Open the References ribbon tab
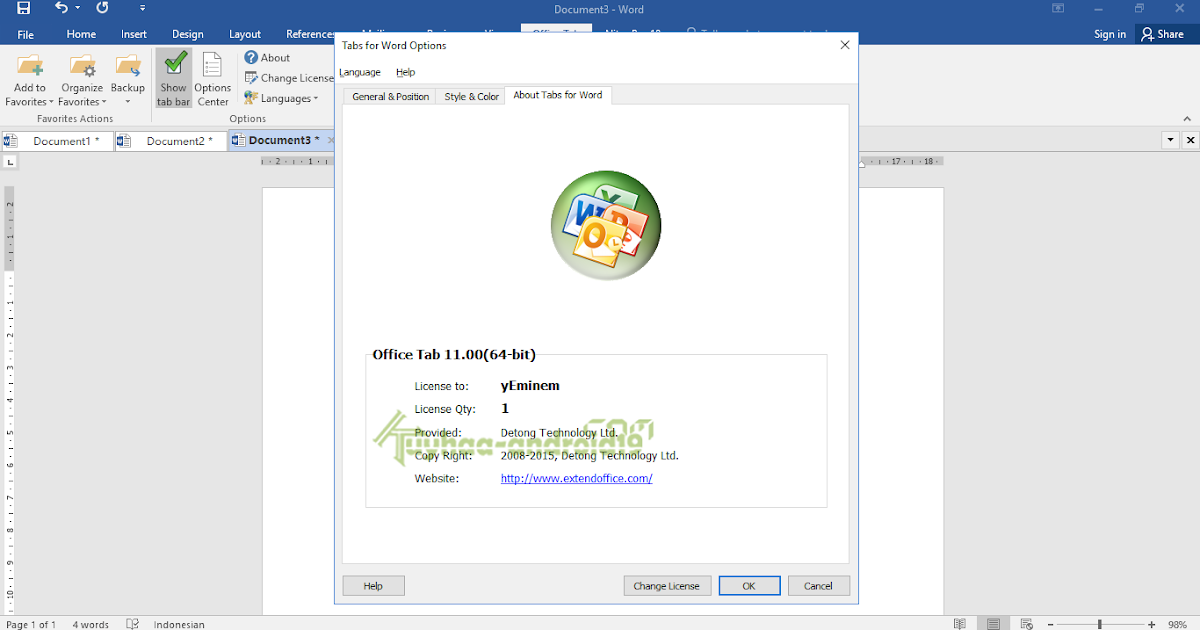Screen dimensions: 1200x630 (310, 34)
